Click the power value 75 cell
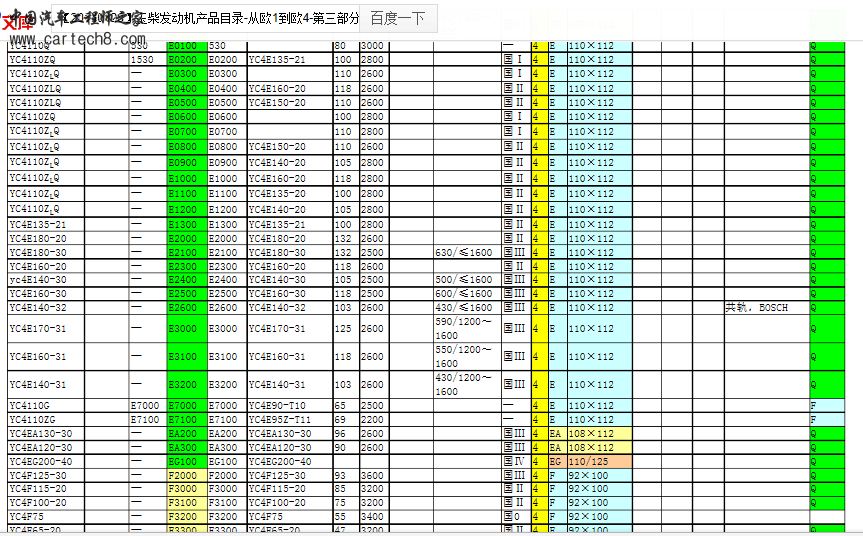863x536 pixels. pos(346,503)
